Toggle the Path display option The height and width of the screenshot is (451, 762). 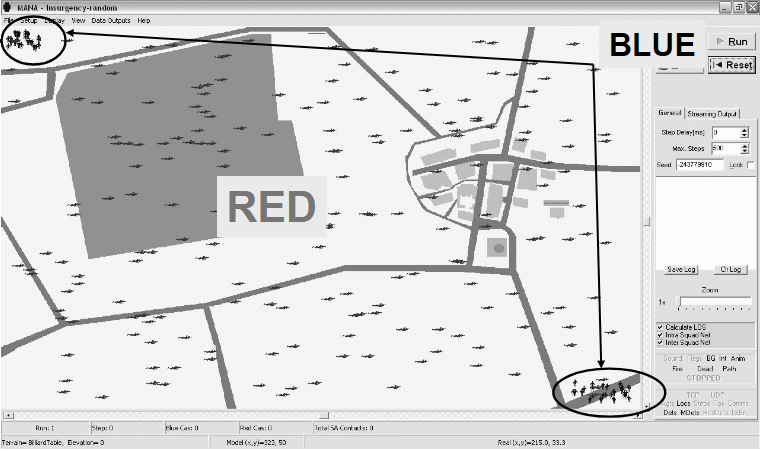[729, 369]
